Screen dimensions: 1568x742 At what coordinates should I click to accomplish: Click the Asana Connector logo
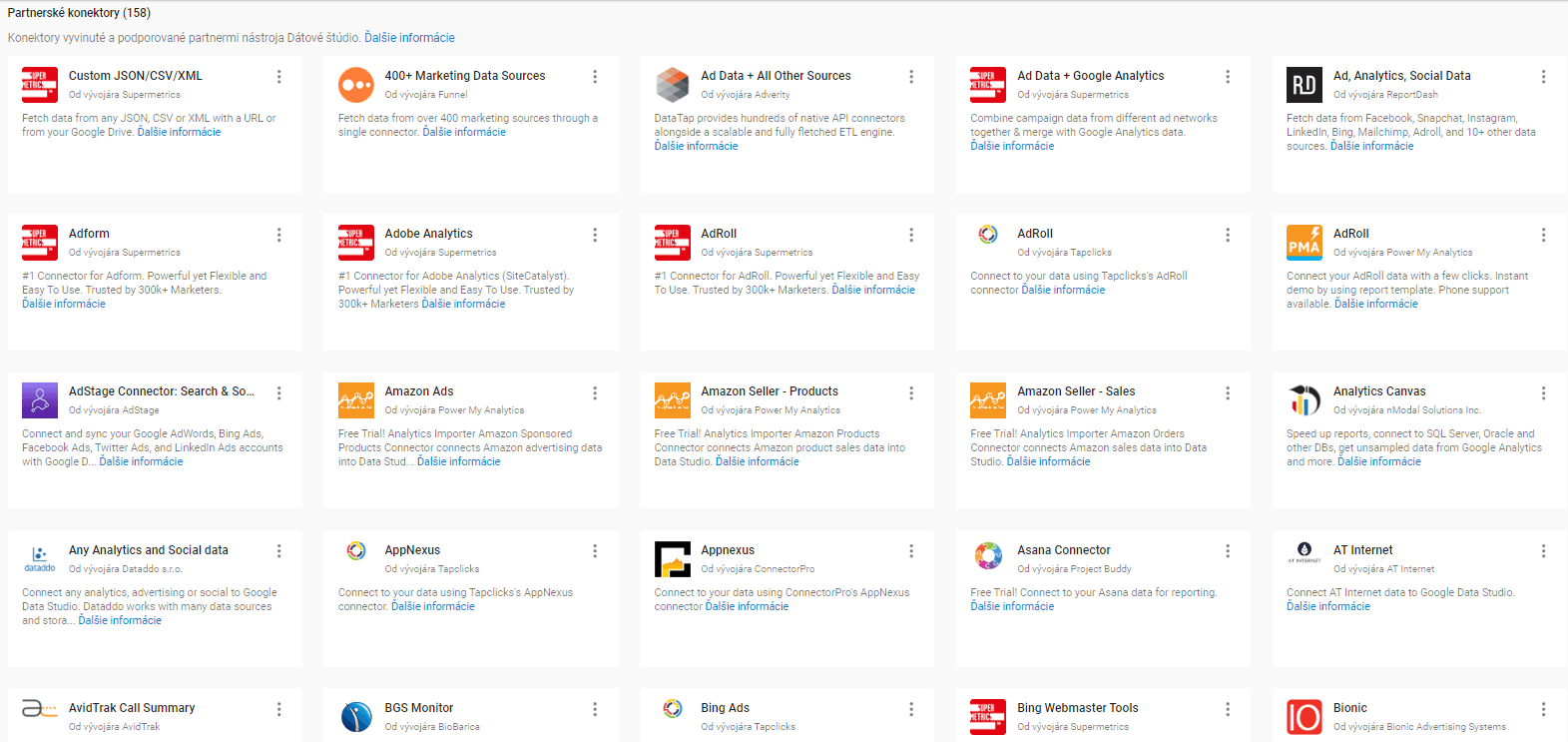pos(988,555)
